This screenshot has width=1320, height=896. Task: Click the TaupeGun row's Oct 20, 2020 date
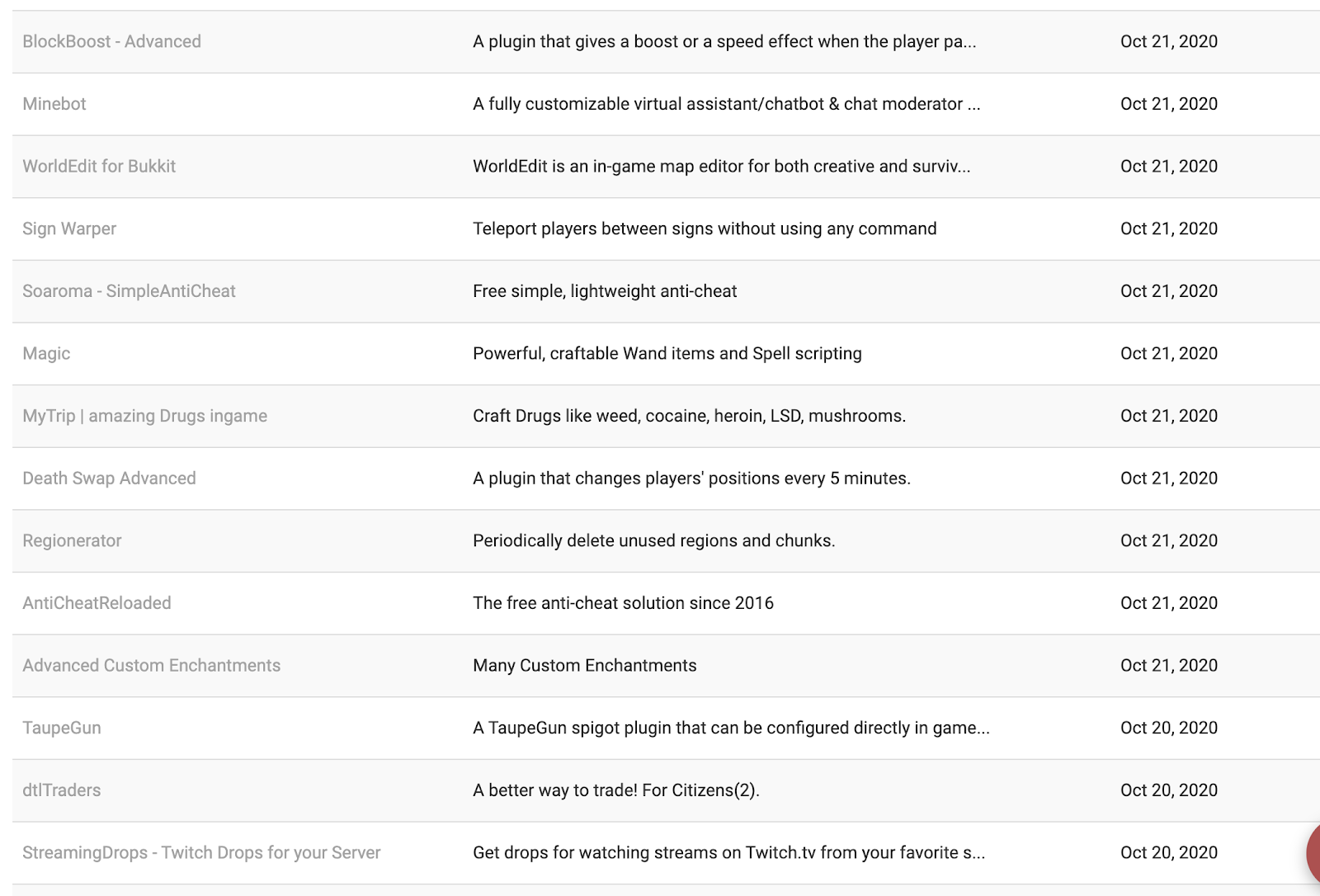tap(1168, 728)
